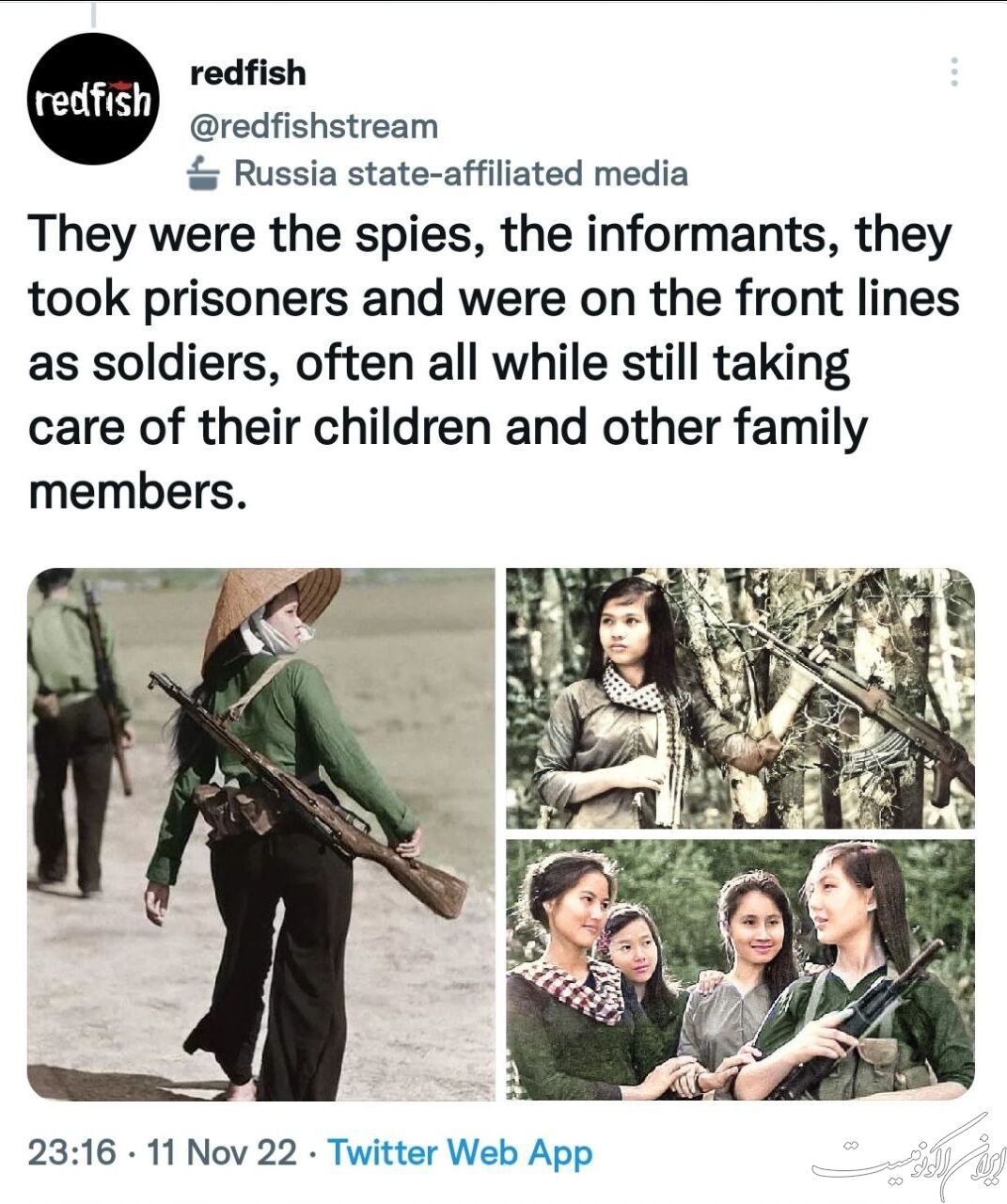Click the tweet text beginning They were the spies

[494, 363]
